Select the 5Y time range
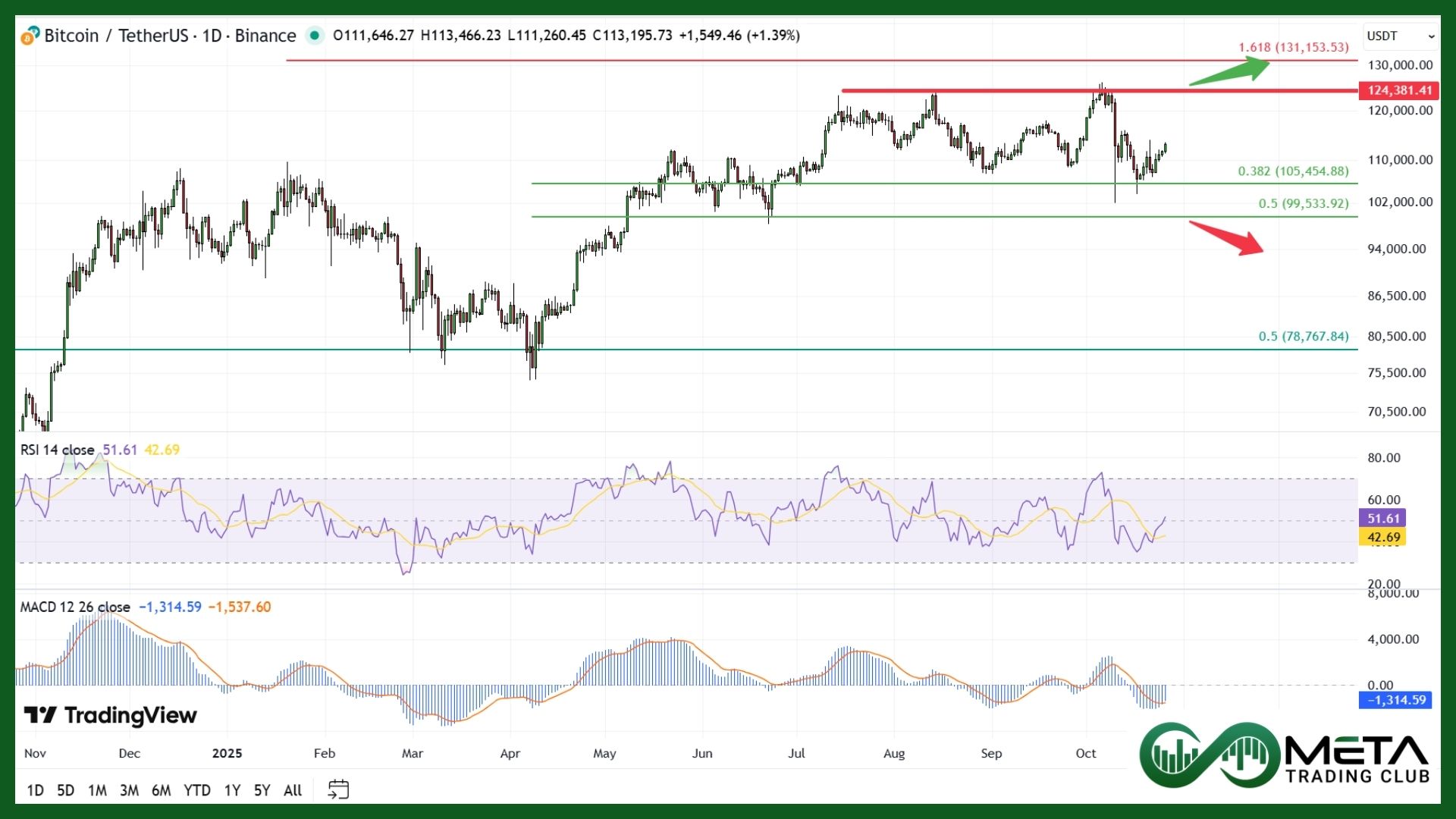The image size is (1456, 819). point(262,790)
